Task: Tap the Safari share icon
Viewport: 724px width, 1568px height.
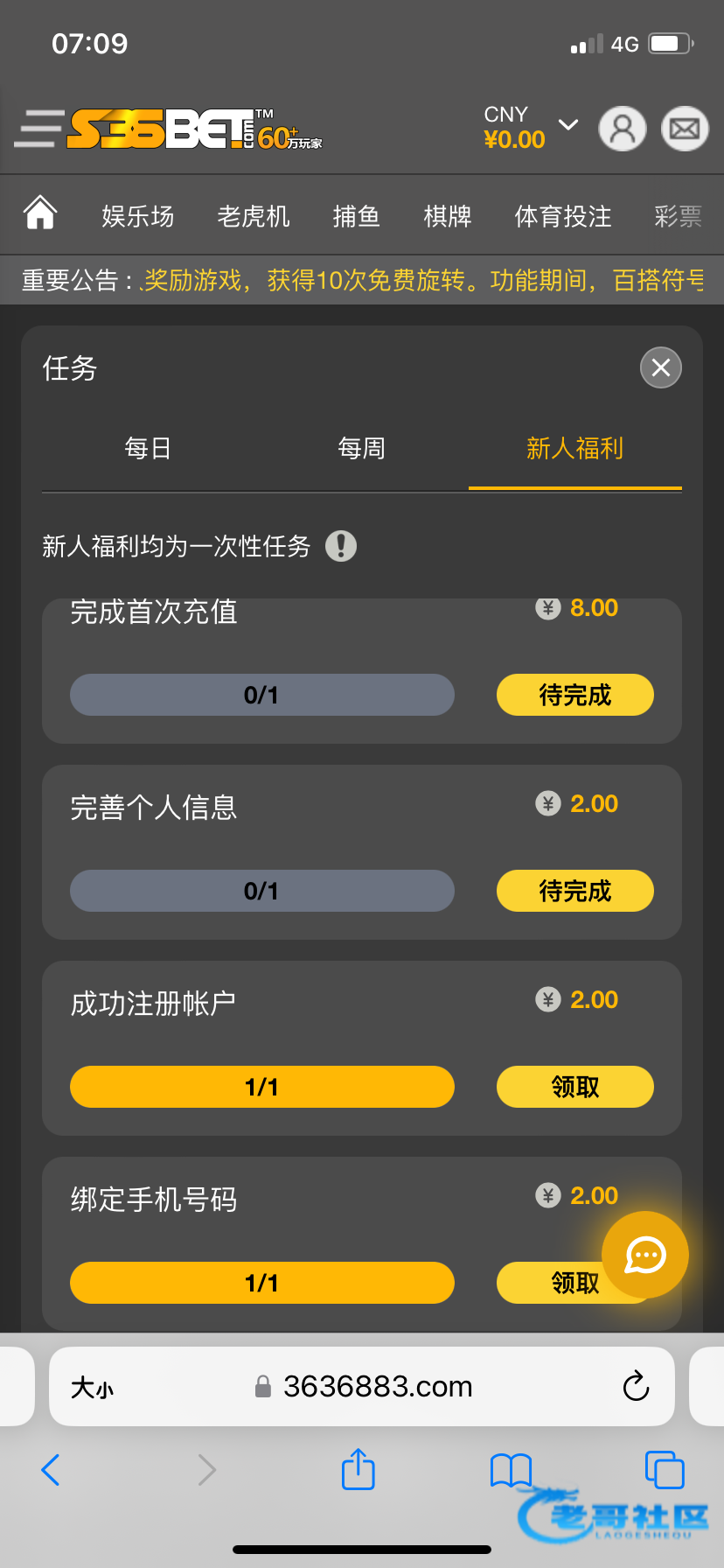Action: click(358, 1469)
